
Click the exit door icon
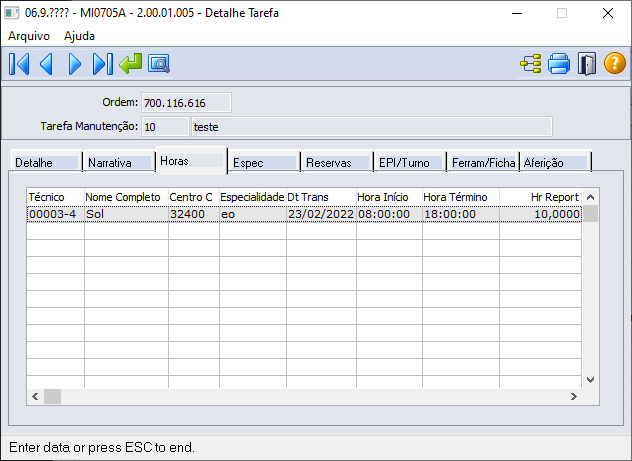(587, 64)
